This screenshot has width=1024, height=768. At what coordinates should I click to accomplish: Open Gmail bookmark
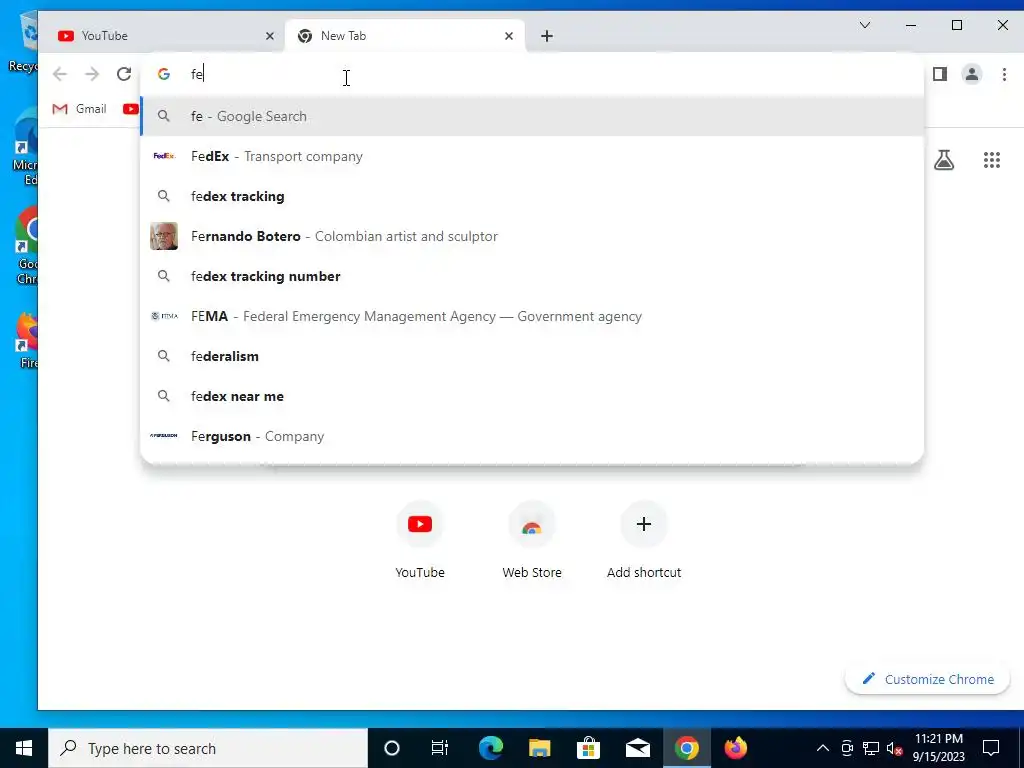tap(79, 109)
